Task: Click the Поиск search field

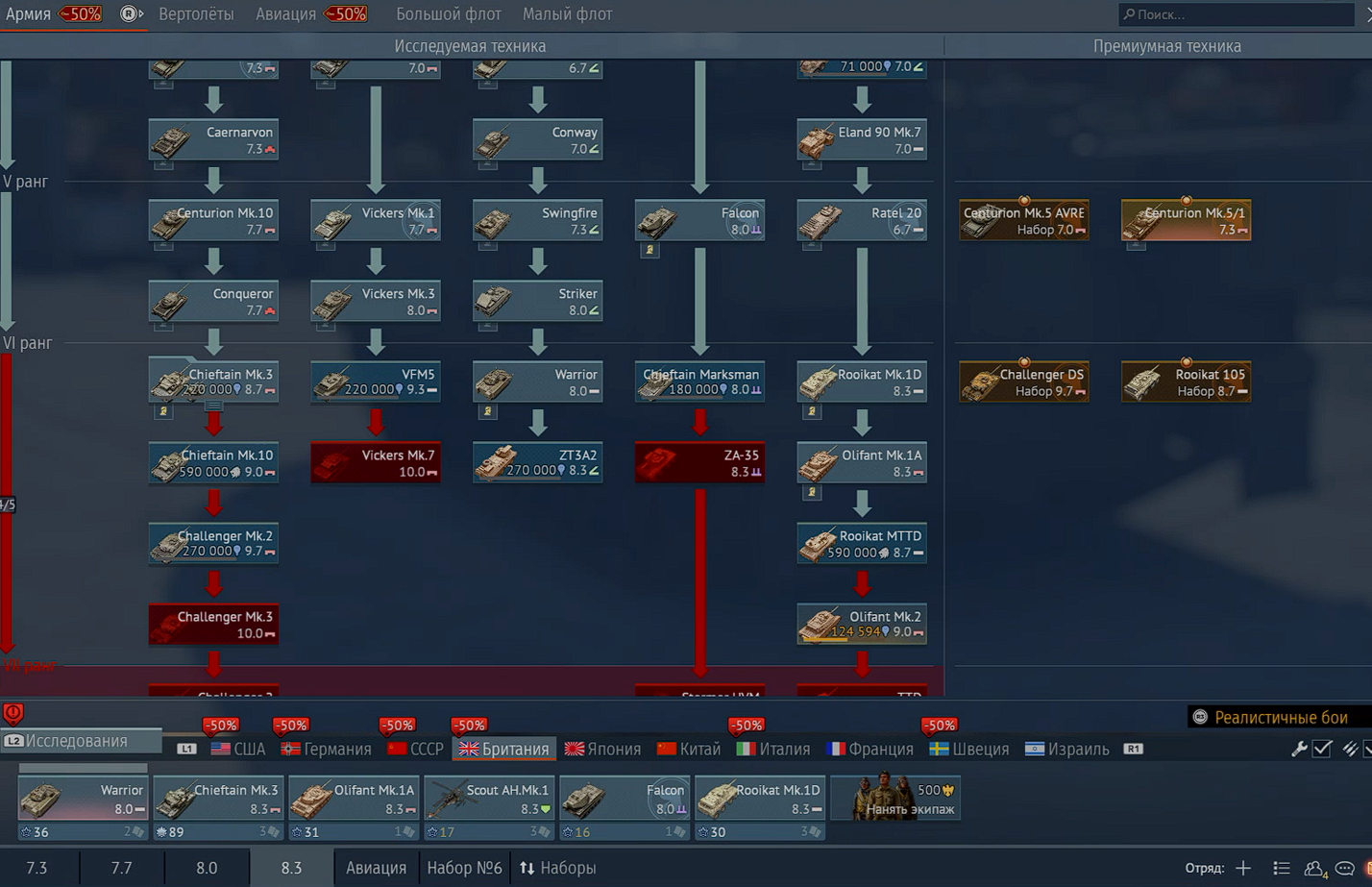Action: (1236, 14)
